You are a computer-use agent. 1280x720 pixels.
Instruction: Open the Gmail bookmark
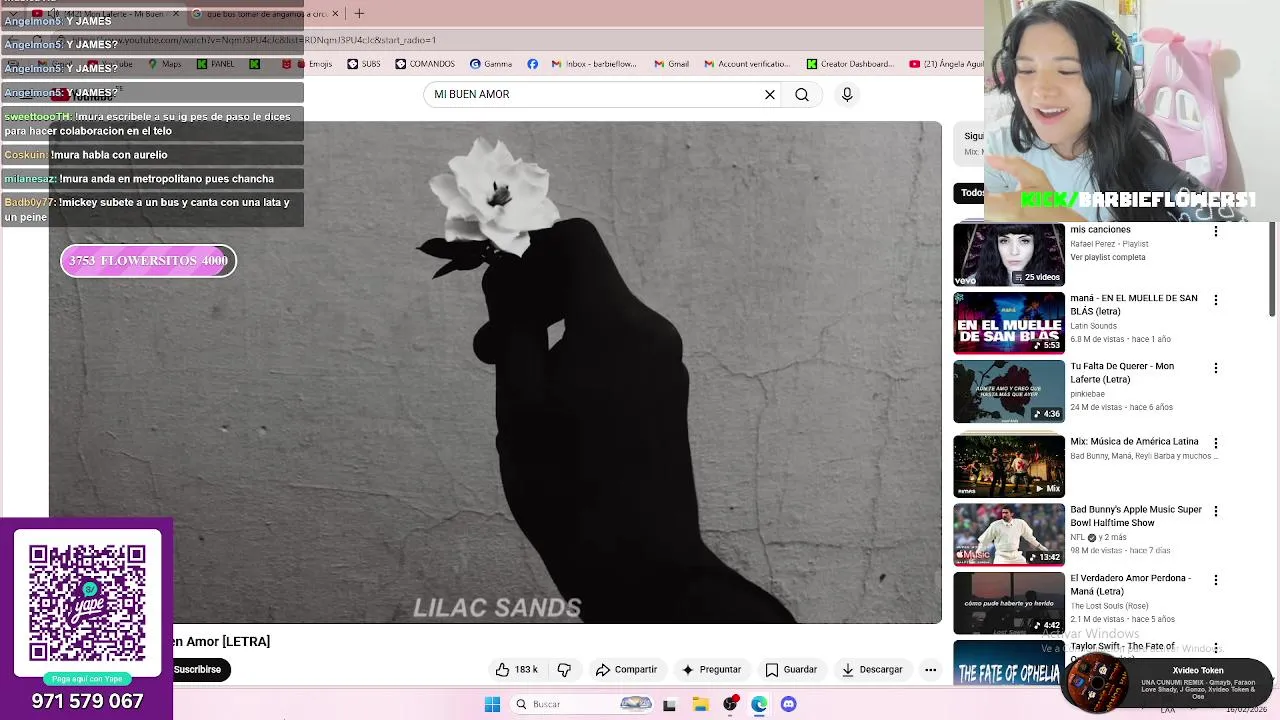coord(671,64)
